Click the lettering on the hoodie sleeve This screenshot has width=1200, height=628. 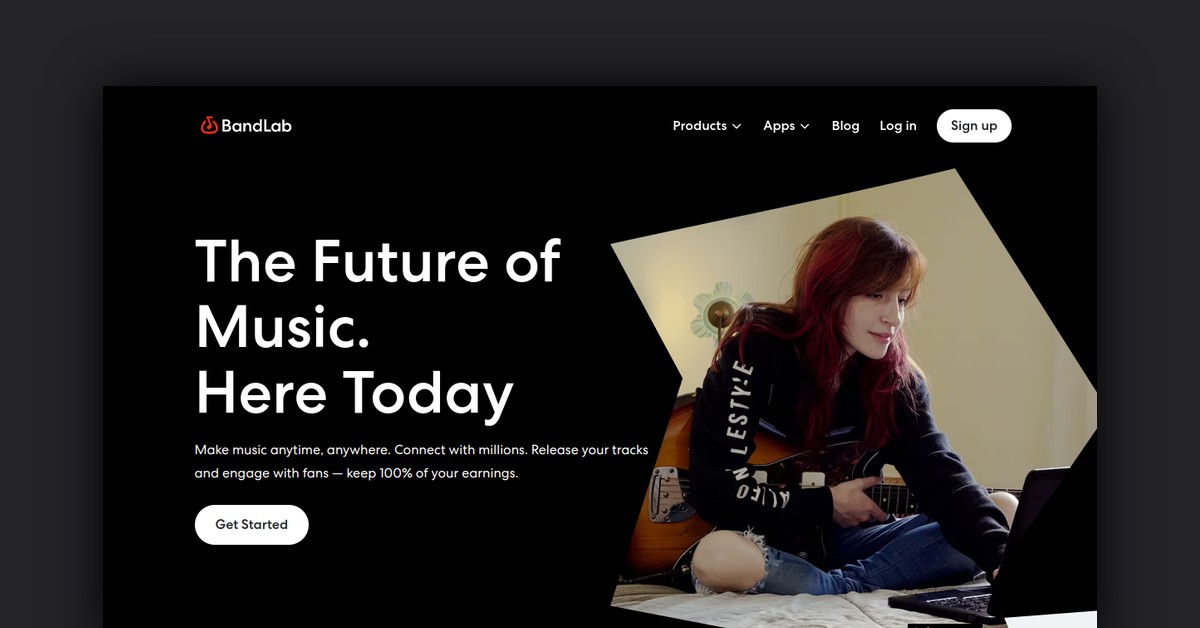click(747, 432)
